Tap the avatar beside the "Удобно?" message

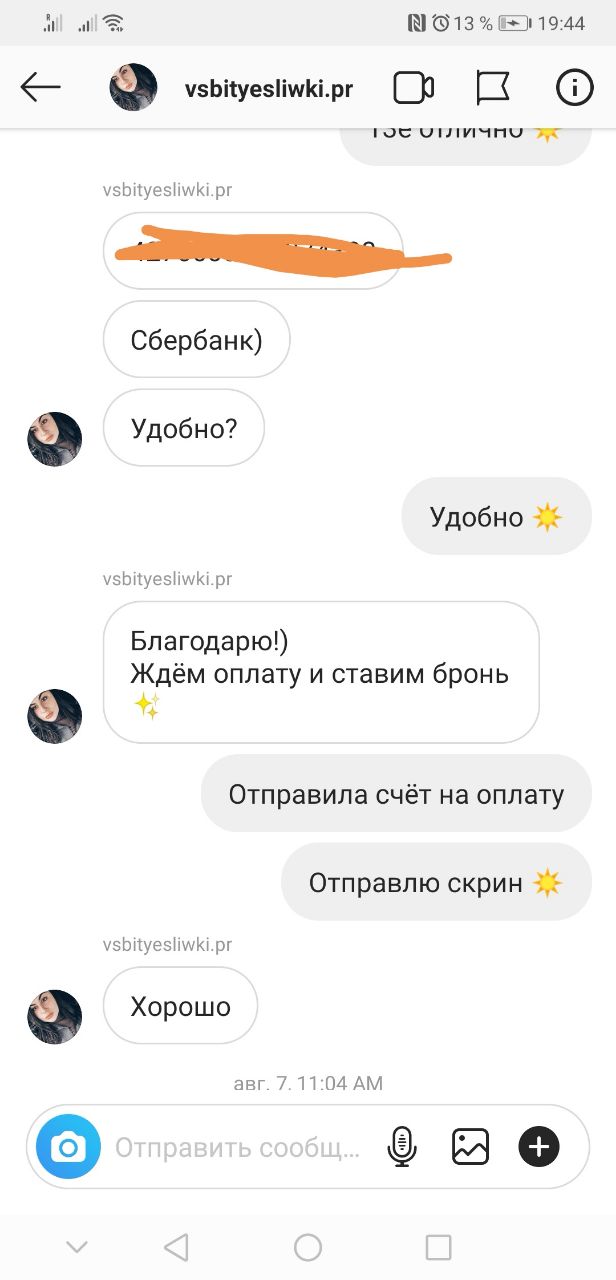54,439
